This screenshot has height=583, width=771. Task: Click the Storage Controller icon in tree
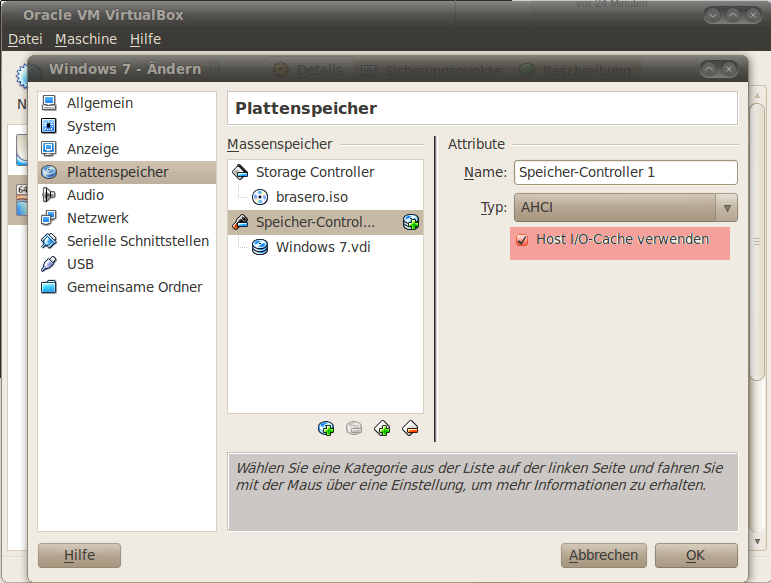pyautogui.click(x=240, y=172)
